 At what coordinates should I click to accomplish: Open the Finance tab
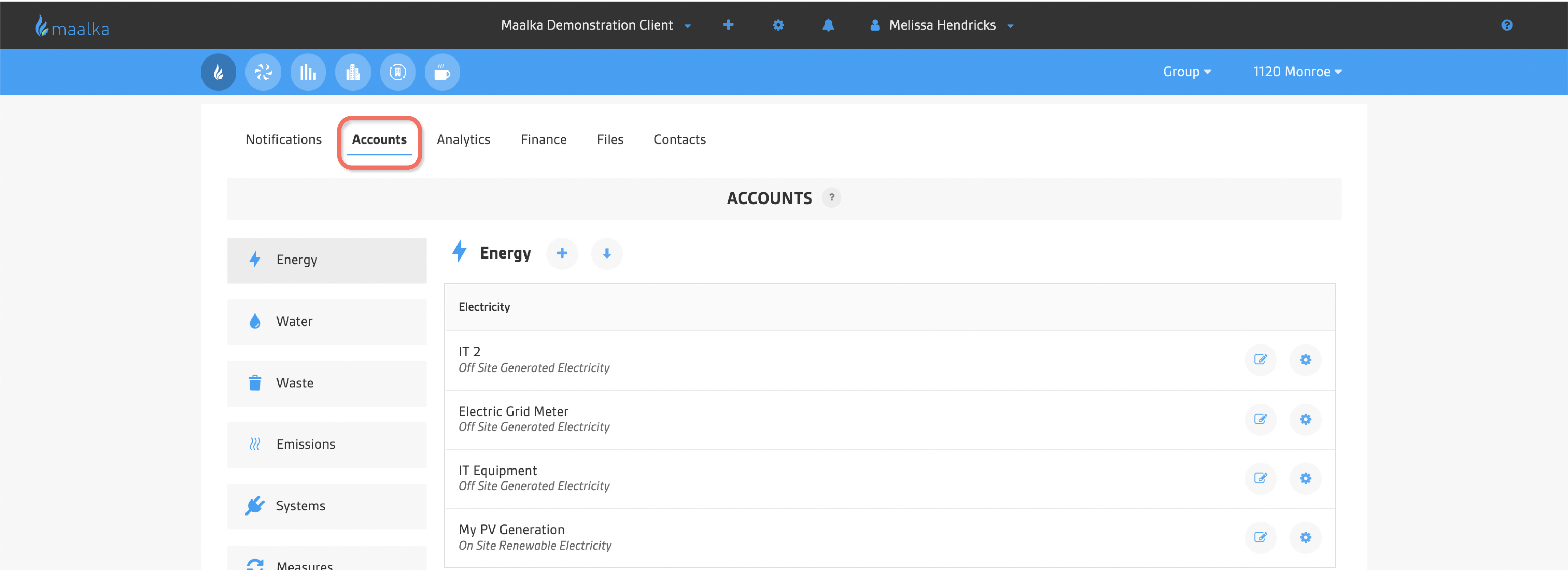coord(543,140)
